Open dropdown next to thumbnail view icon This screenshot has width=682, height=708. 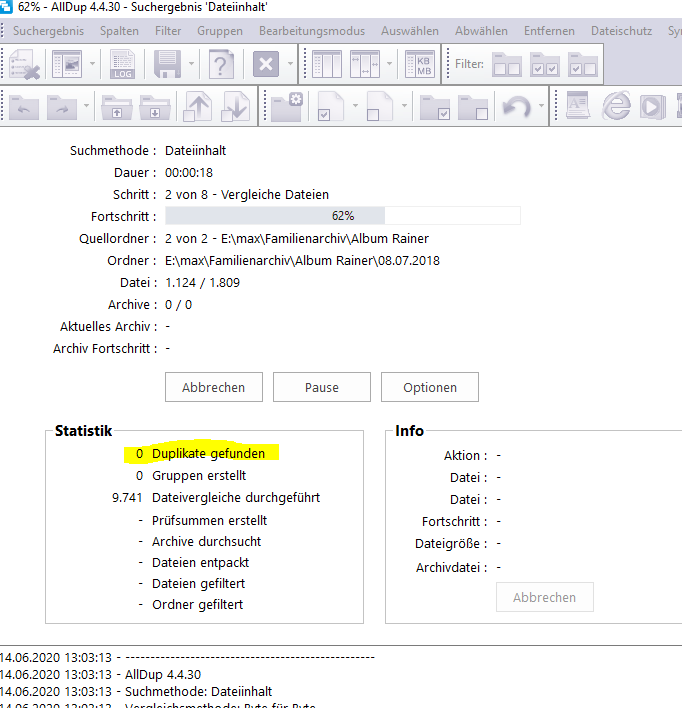[93, 66]
